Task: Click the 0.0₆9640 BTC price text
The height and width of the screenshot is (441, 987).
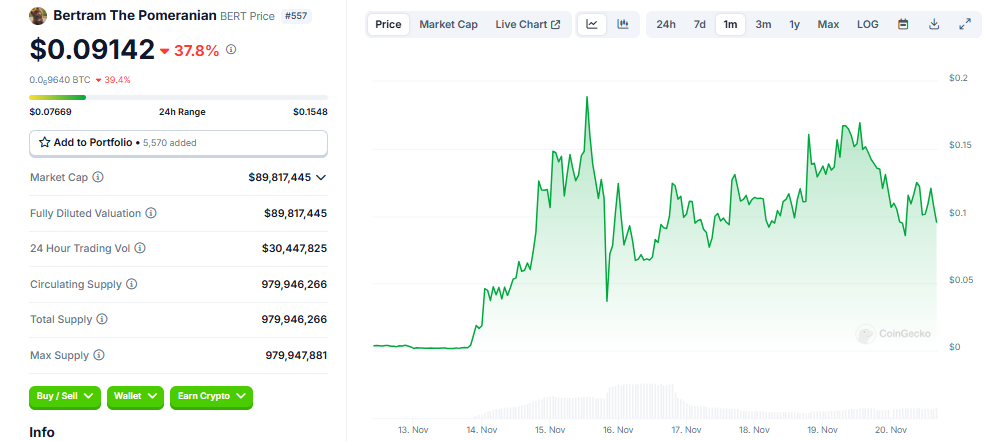Action: pos(60,80)
